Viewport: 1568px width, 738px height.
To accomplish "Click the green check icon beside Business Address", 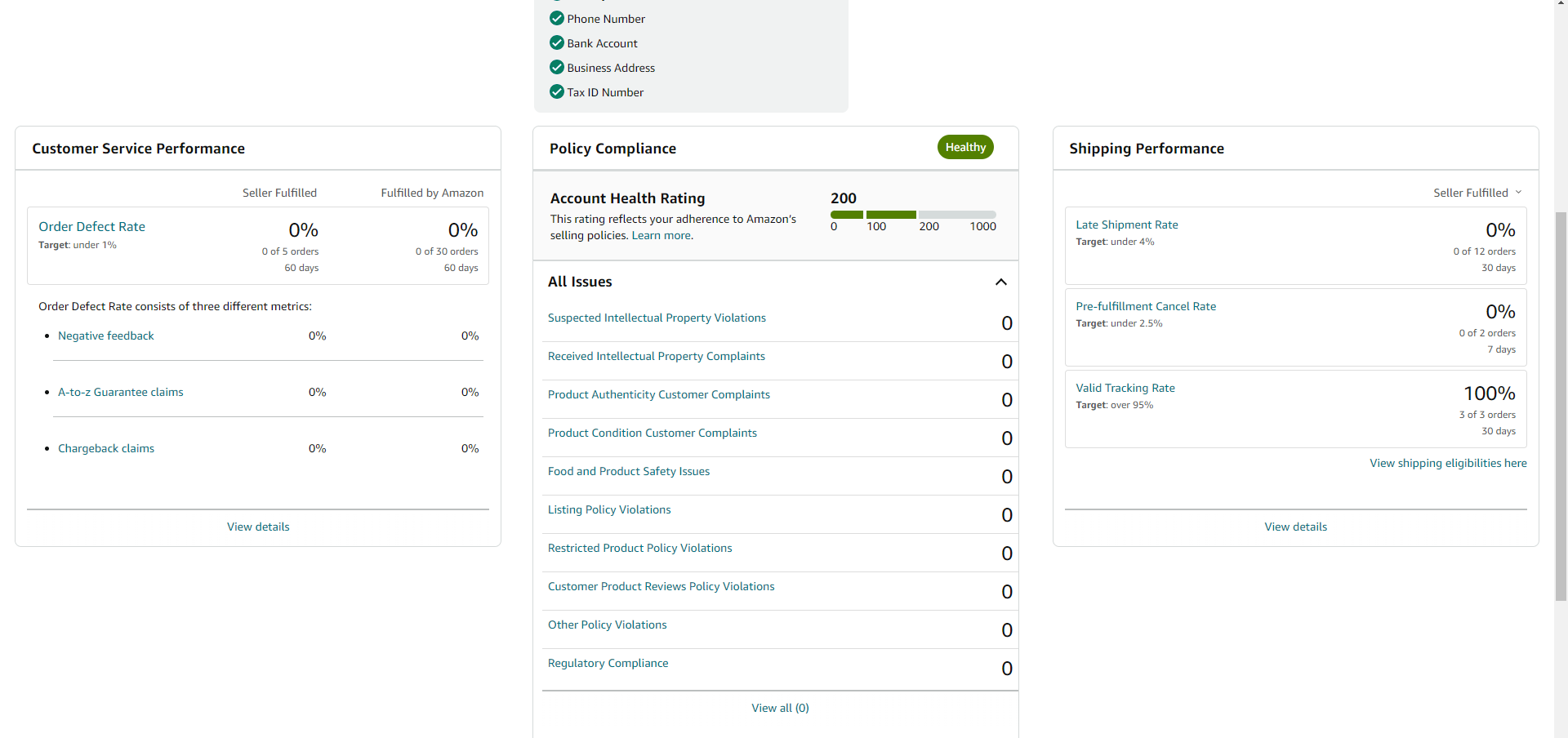I will pyautogui.click(x=557, y=67).
